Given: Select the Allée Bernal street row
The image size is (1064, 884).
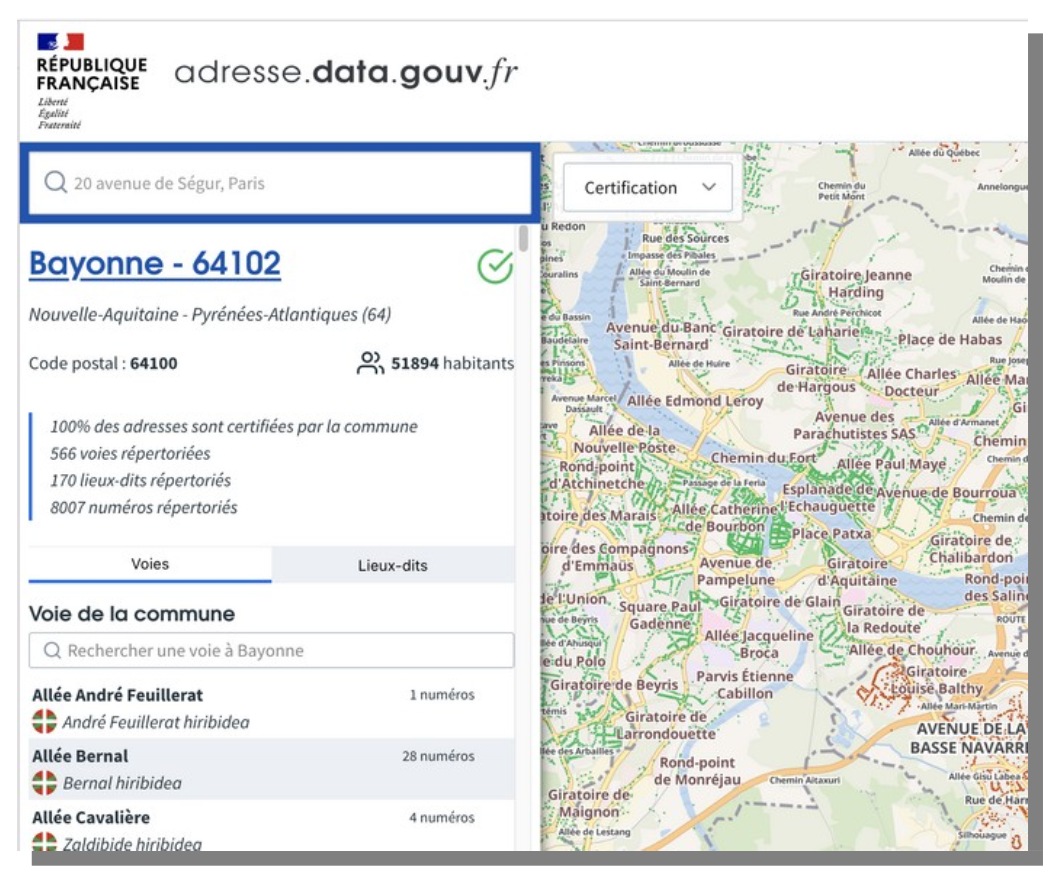Looking at the screenshot, I should pyautogui.click(x=271, y=769).
